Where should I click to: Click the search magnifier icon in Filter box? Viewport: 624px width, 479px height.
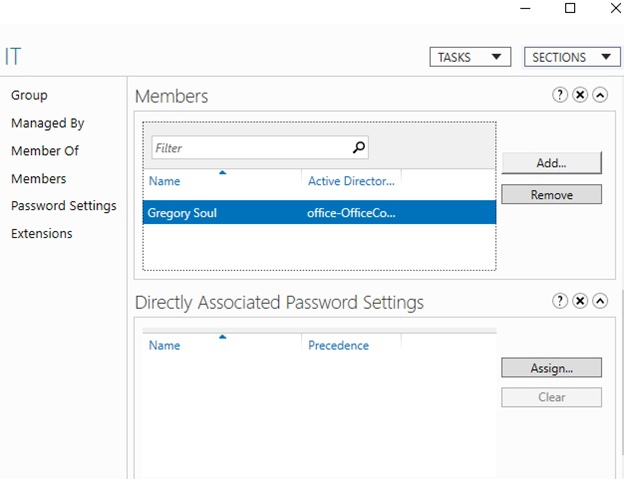(x=359, y=148)
